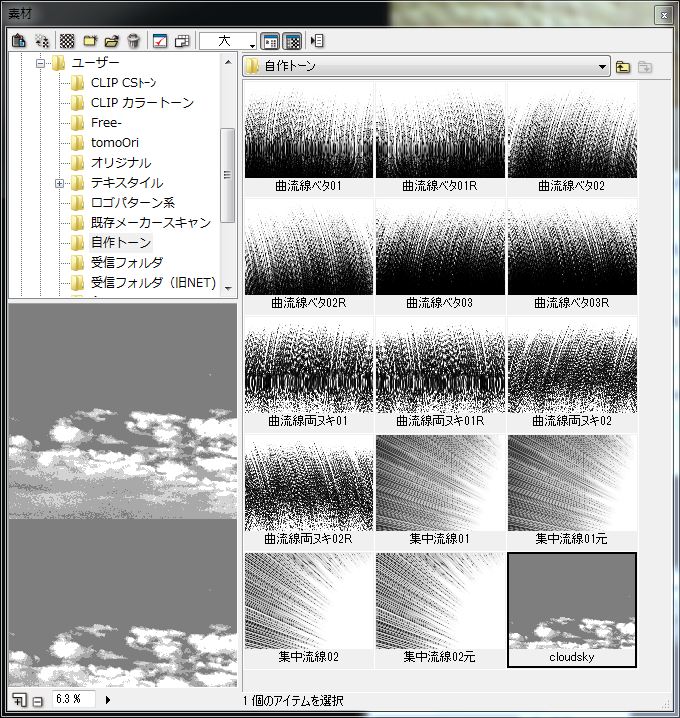Click the dotted tone transfer icon in toolbar
This screenshot has height=718, width=680.
pyautogui.click(x=42, y=41)
